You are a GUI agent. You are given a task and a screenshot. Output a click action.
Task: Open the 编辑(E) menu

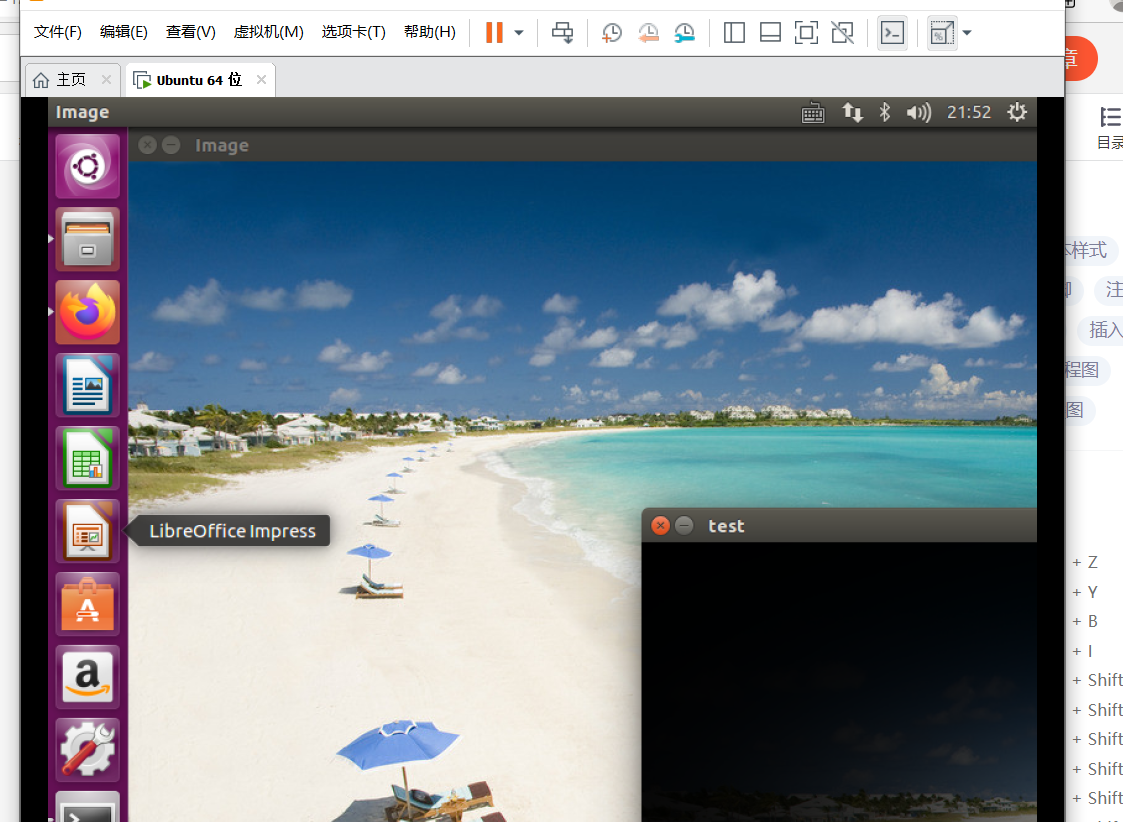click(124, 32)
